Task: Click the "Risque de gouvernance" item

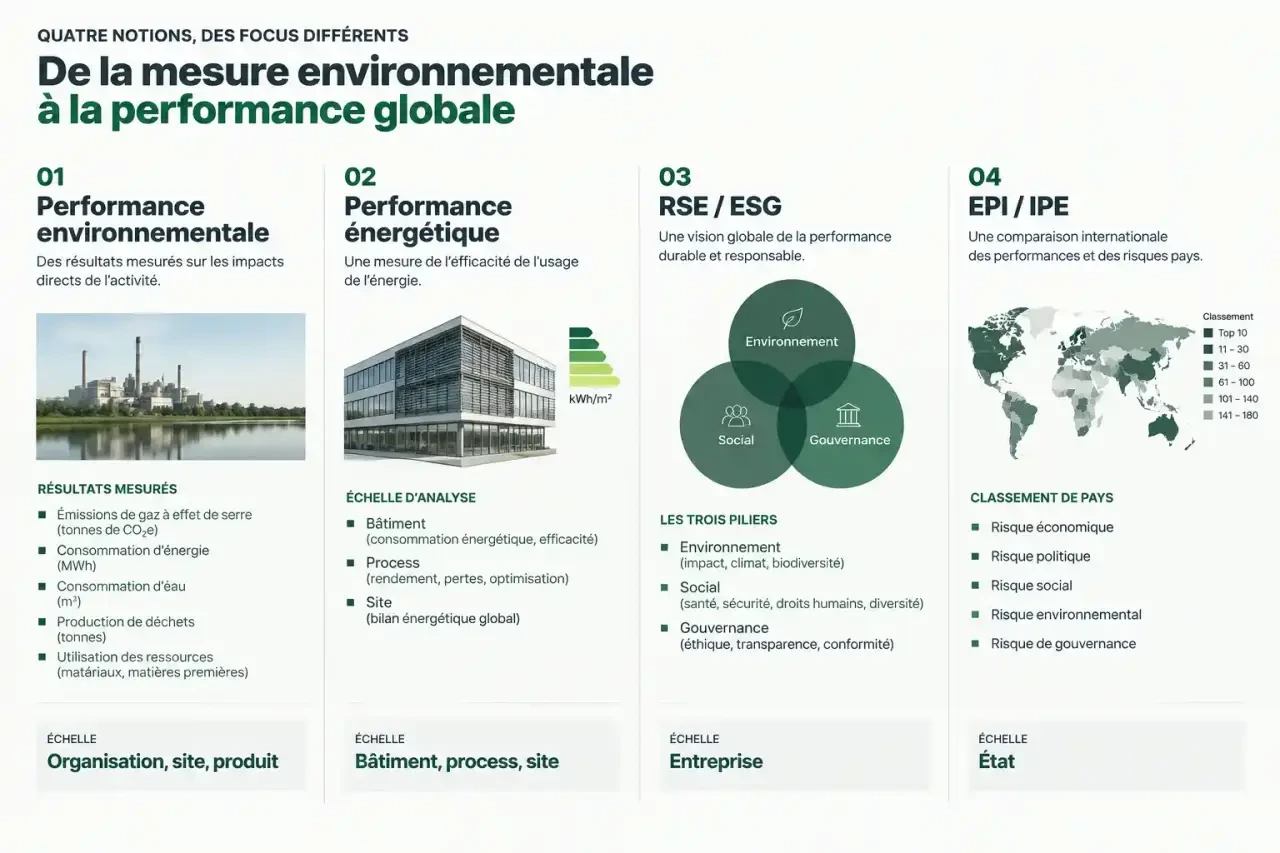Action: point(1064,643)
